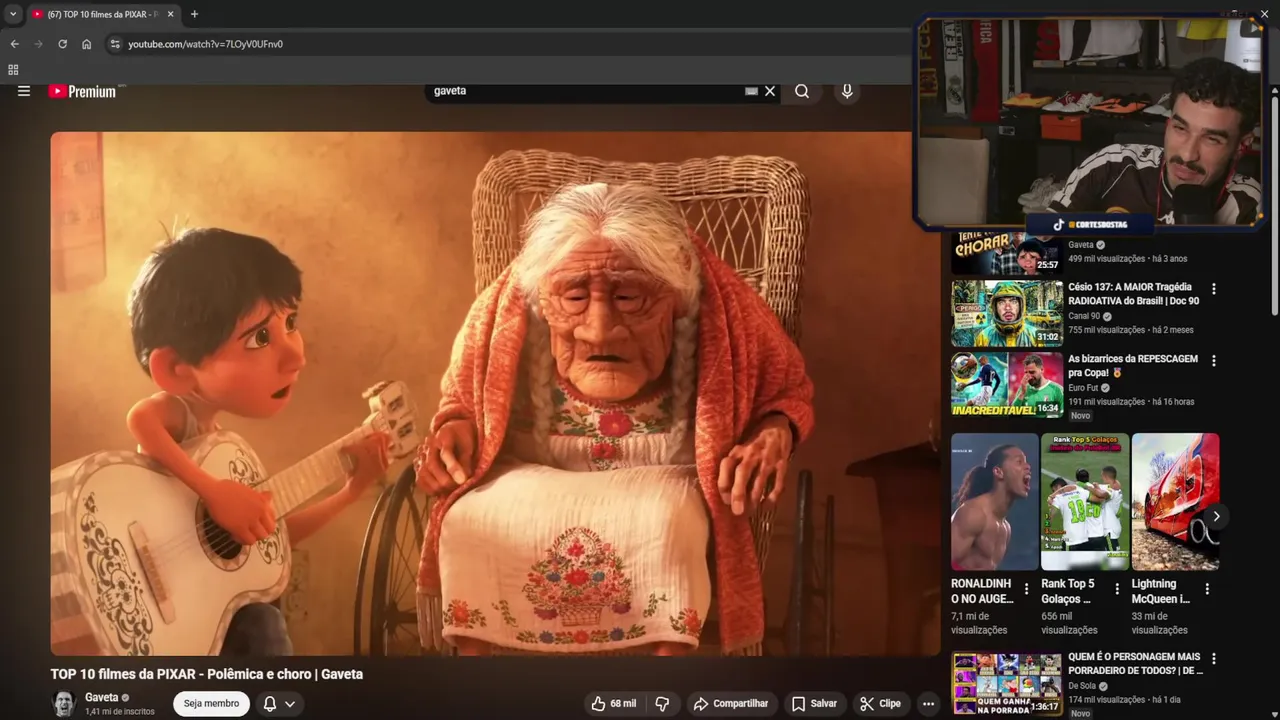Click the Seja membro button
The width and height of the screenshot is (1280, 720).
[211, 704]
